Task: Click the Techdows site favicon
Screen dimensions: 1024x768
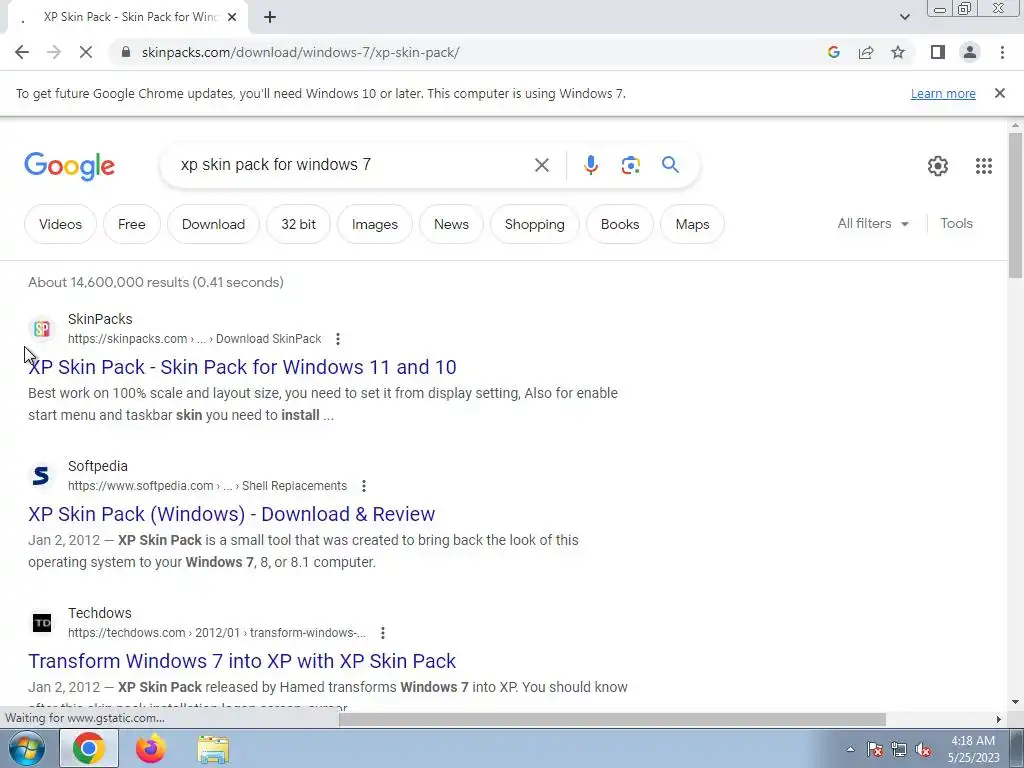Action: pyautogui.click(x=42, y=622)
